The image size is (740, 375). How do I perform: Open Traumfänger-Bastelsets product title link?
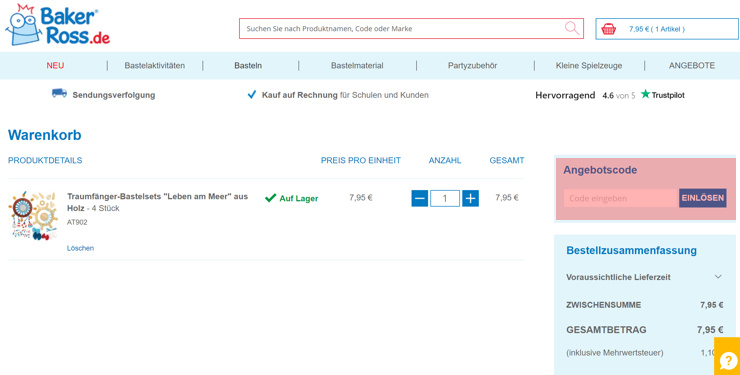[157, 202]
